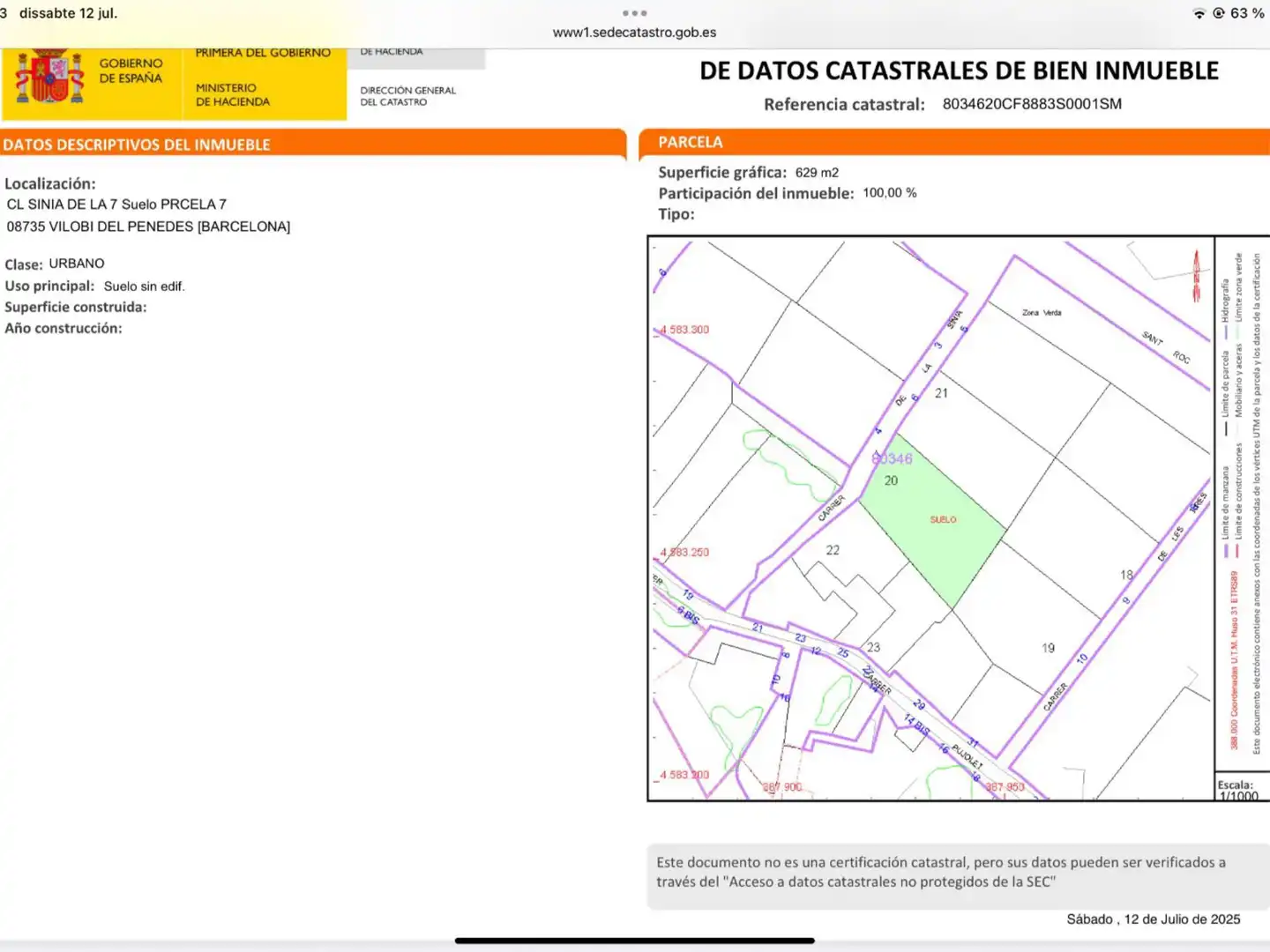The image size is (1270, 952).
Task: Tap the three-dot multitasking menu
Action: click(634, 13)
